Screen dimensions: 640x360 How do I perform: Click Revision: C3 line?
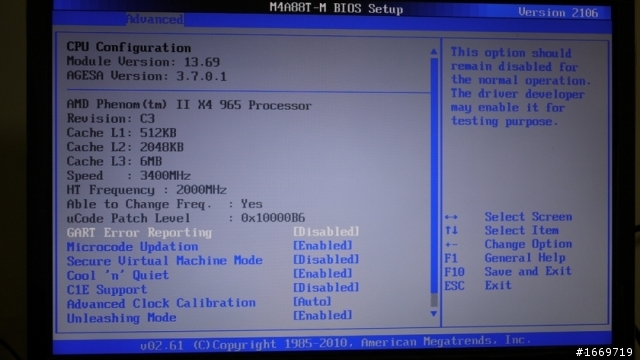(x=111, y=119)
